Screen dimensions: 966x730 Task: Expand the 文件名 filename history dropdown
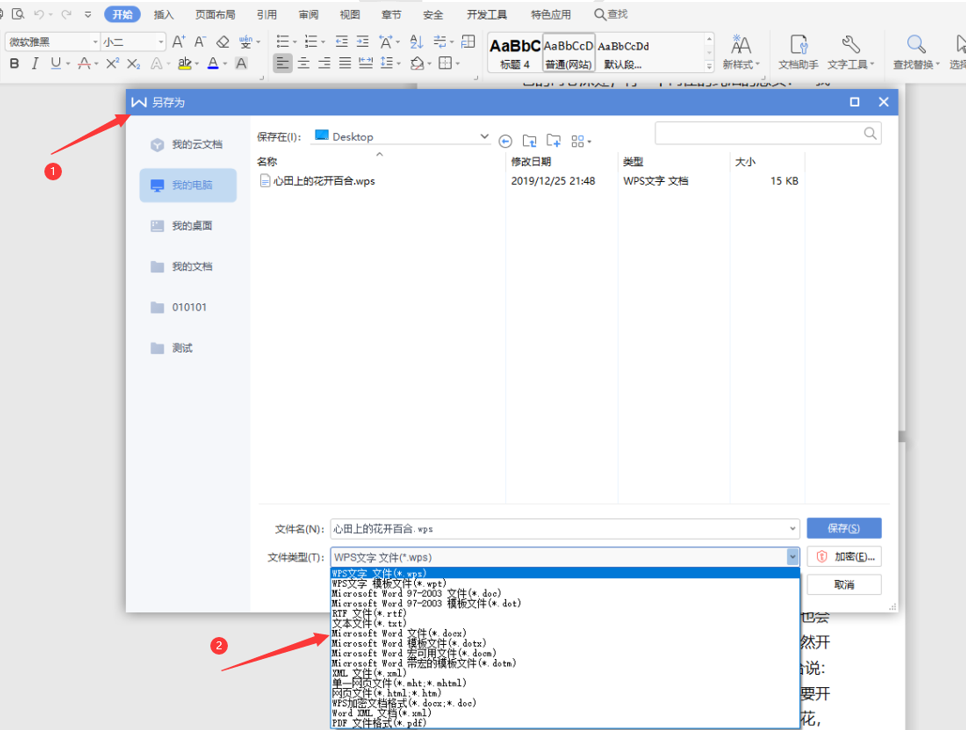click(x=792, y=529)
